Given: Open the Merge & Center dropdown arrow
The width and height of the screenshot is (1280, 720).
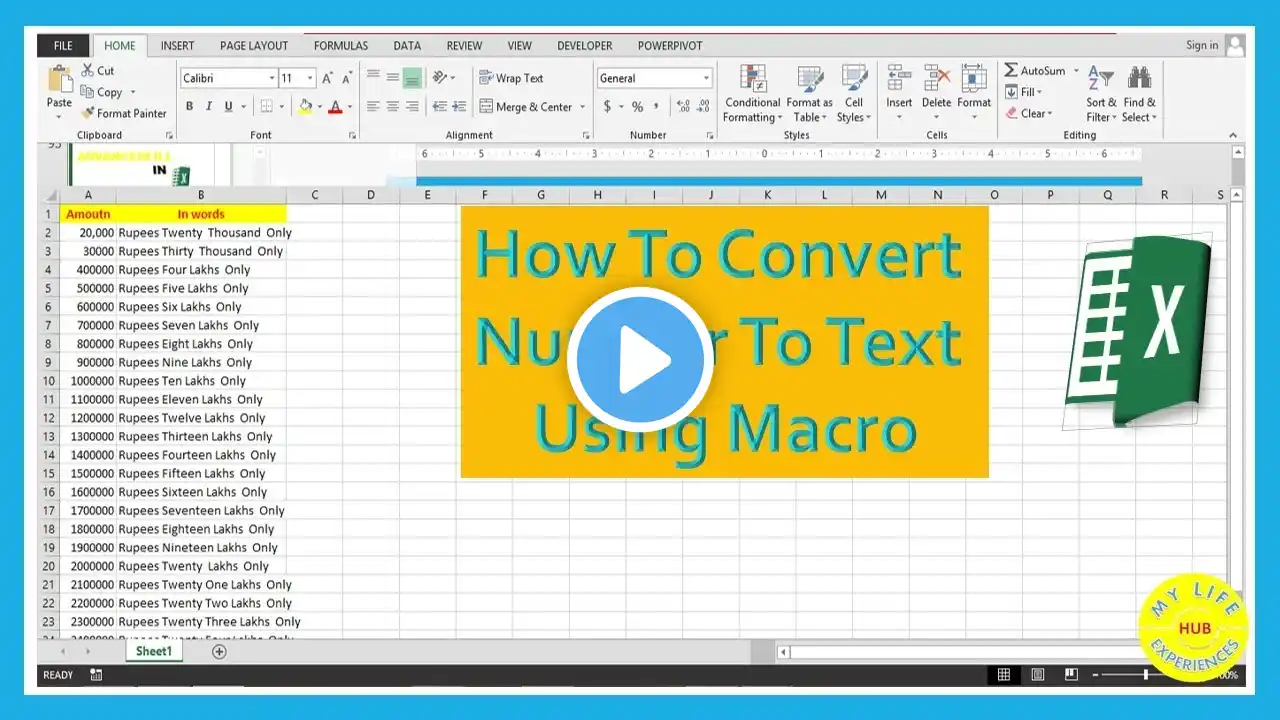Looking at the screenshot, I should [582, 107].
